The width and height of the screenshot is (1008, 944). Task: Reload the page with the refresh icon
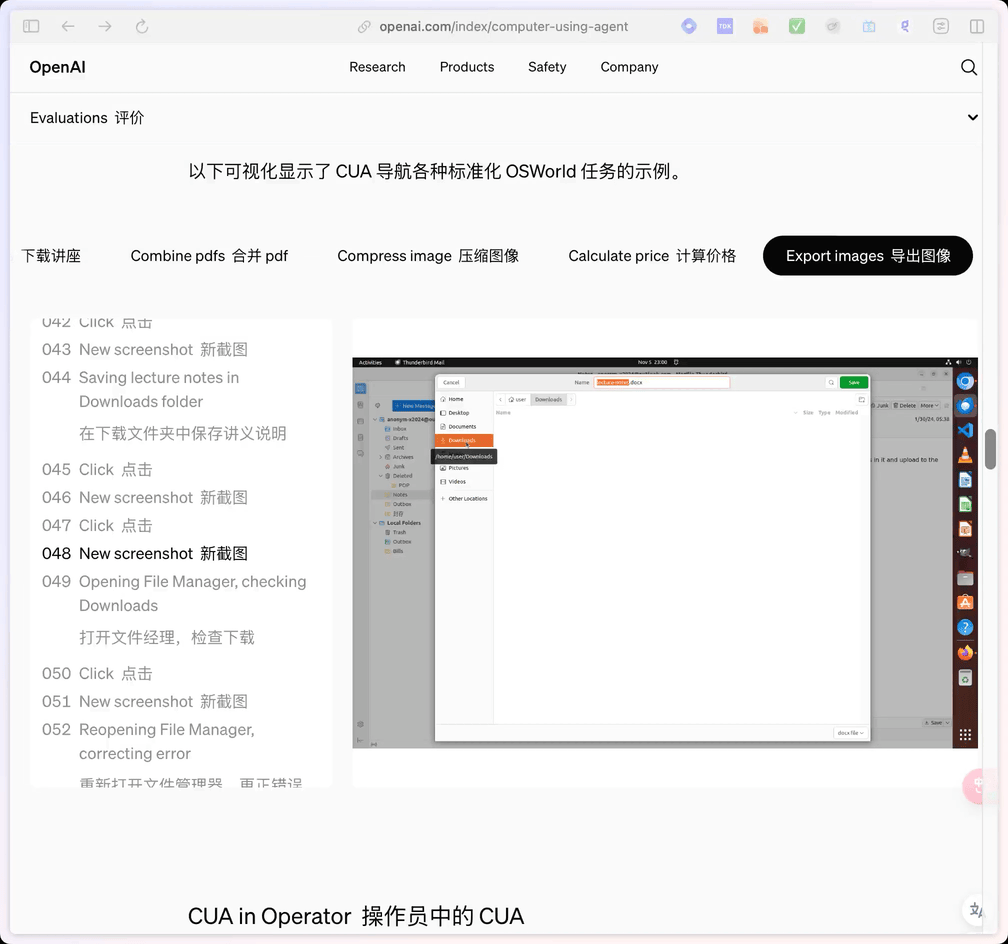point(142,27)
